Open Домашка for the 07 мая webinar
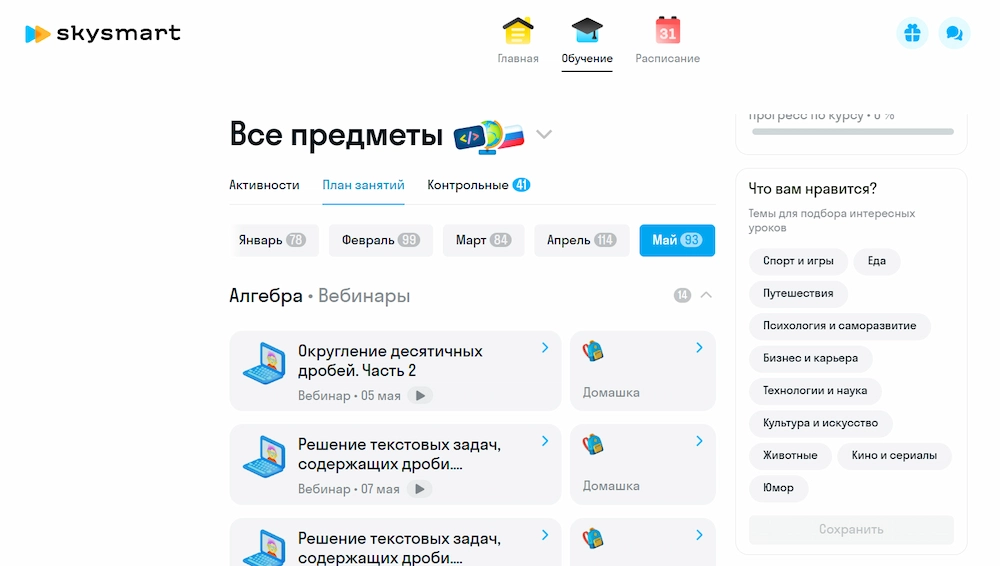 coord(643,465)
